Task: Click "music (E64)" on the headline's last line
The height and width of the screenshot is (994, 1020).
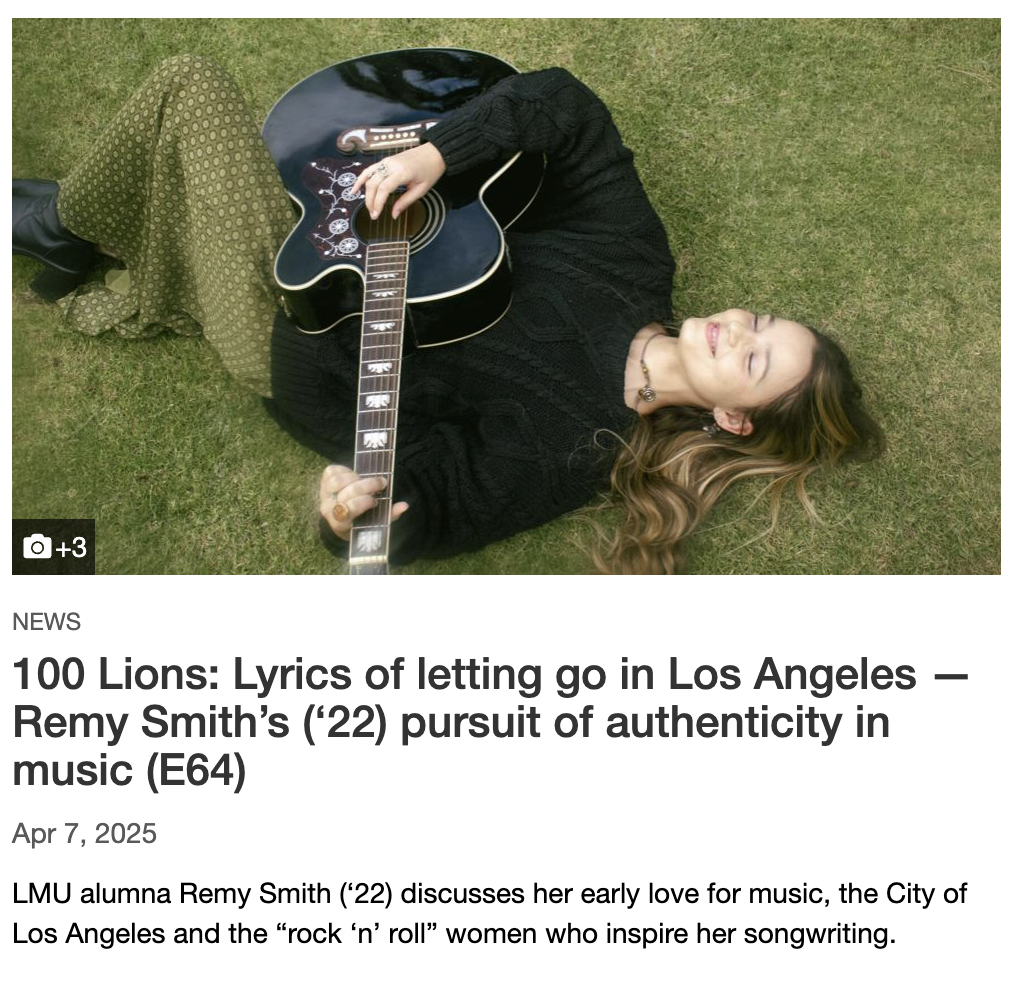Action: coord(129,772)
